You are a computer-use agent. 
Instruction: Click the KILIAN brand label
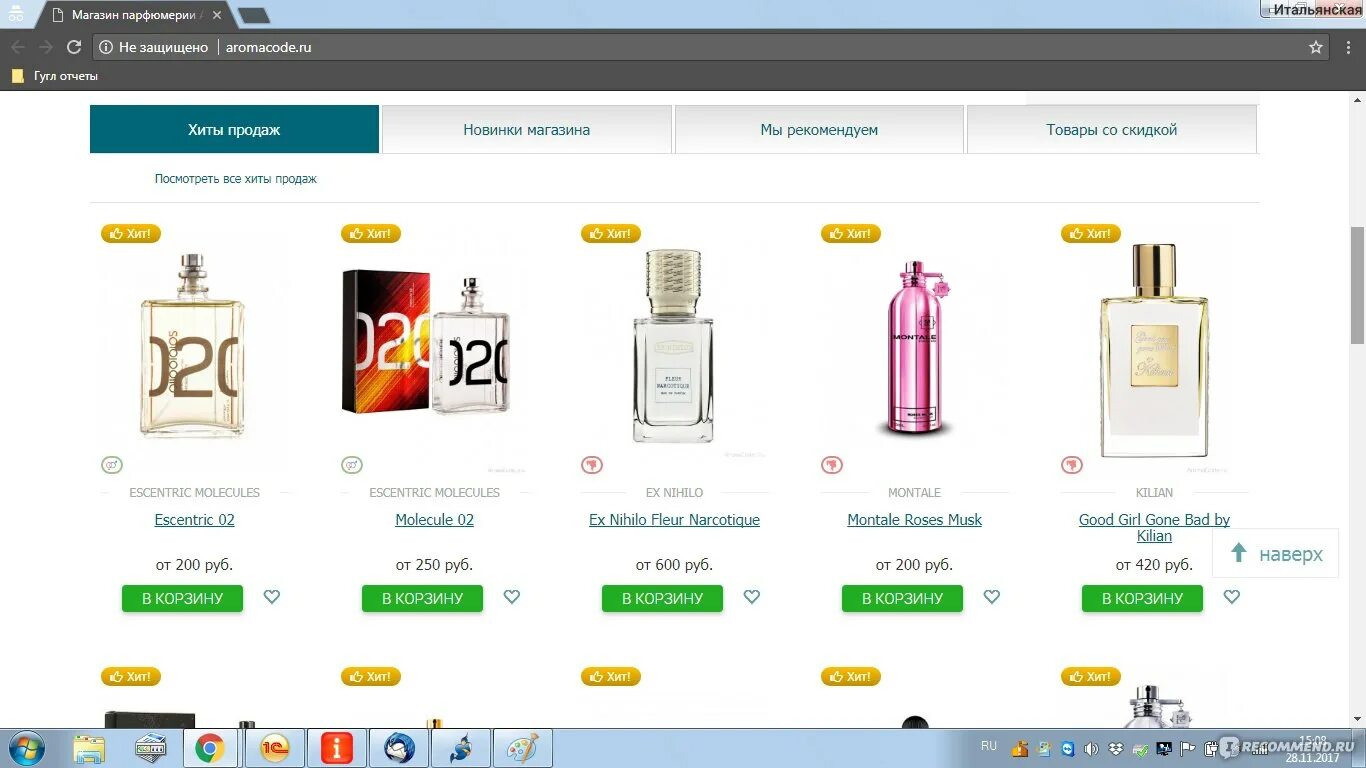[1154, 493]
